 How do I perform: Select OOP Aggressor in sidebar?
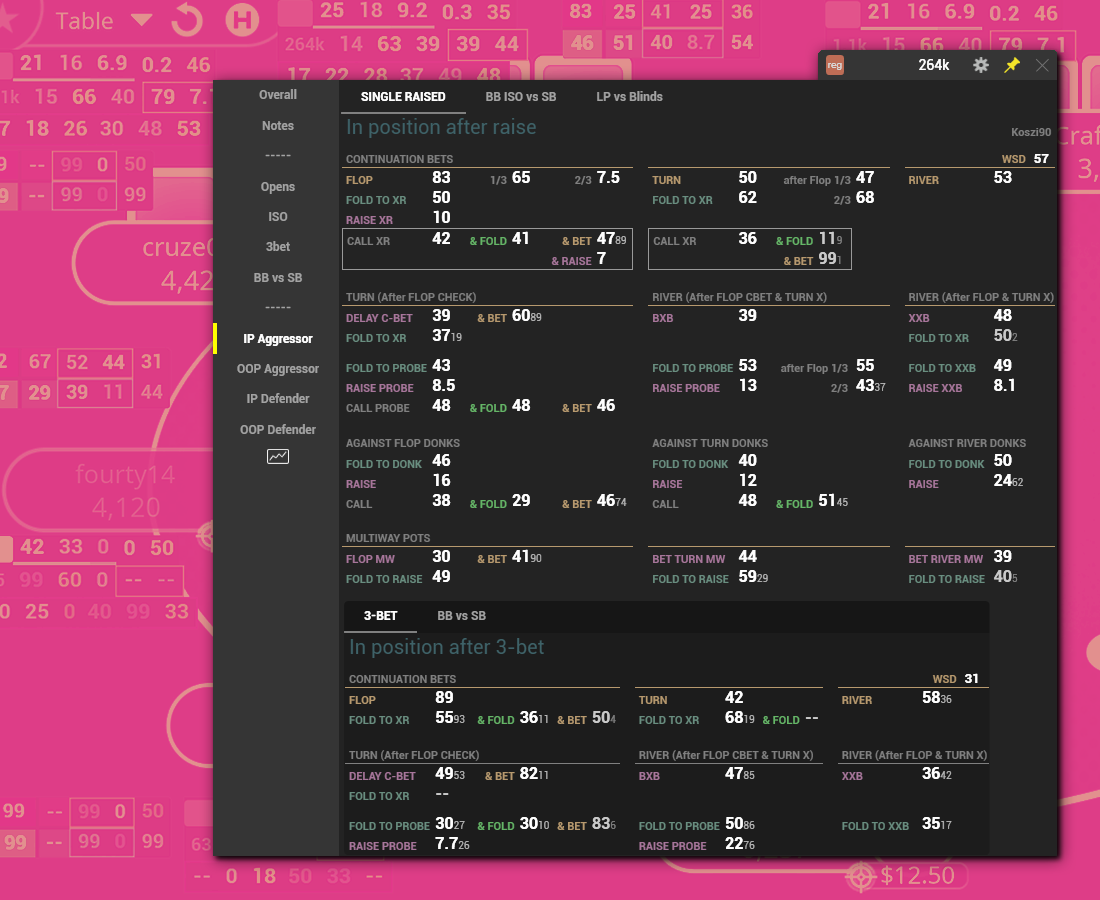278,369
